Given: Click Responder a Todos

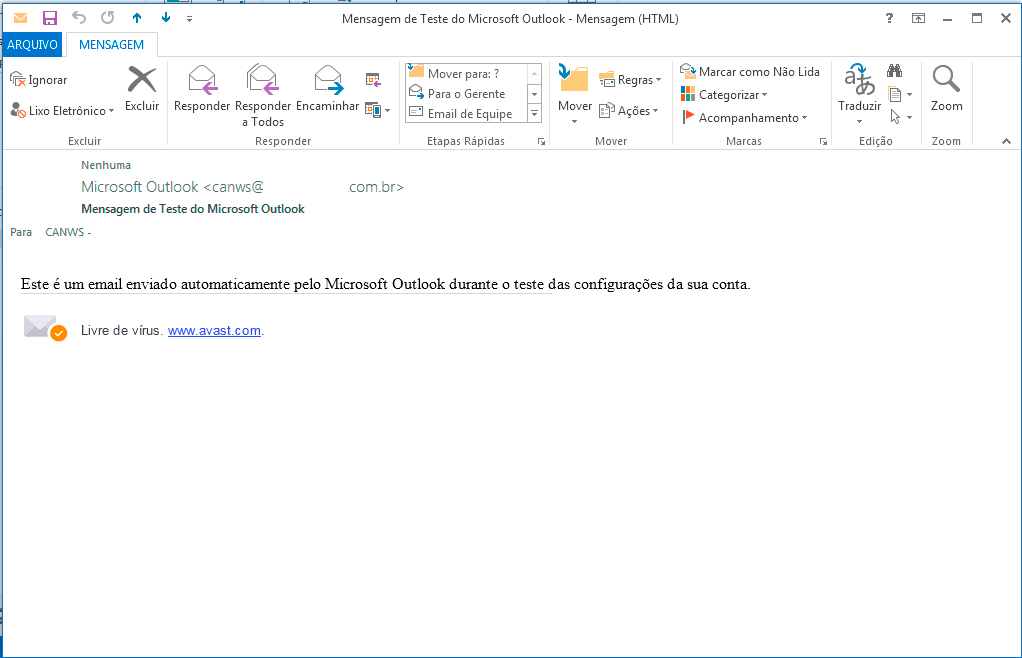Looking at the screenshot, I should [x=263, y=96].
